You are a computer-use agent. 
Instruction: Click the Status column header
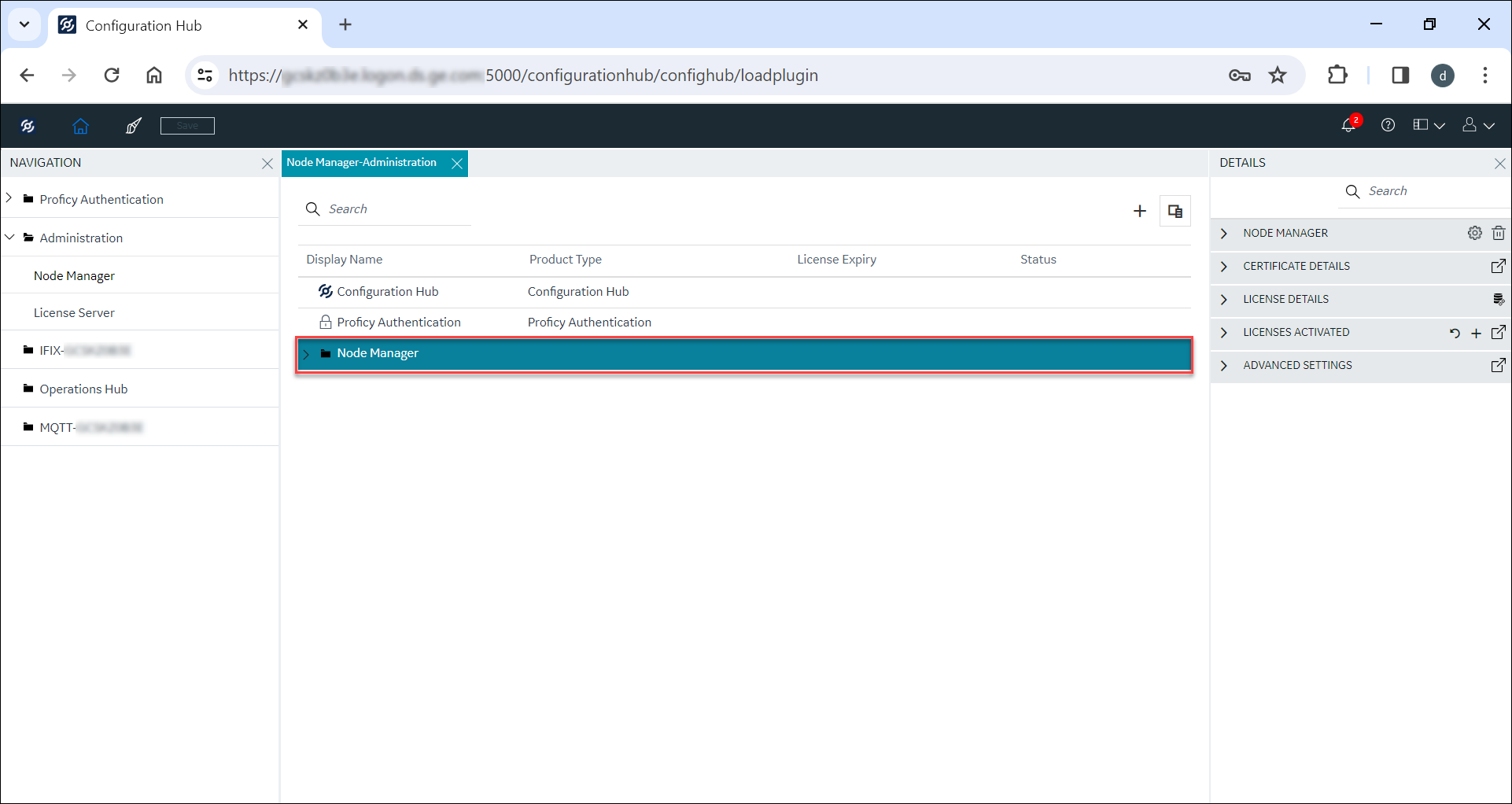1038,260
